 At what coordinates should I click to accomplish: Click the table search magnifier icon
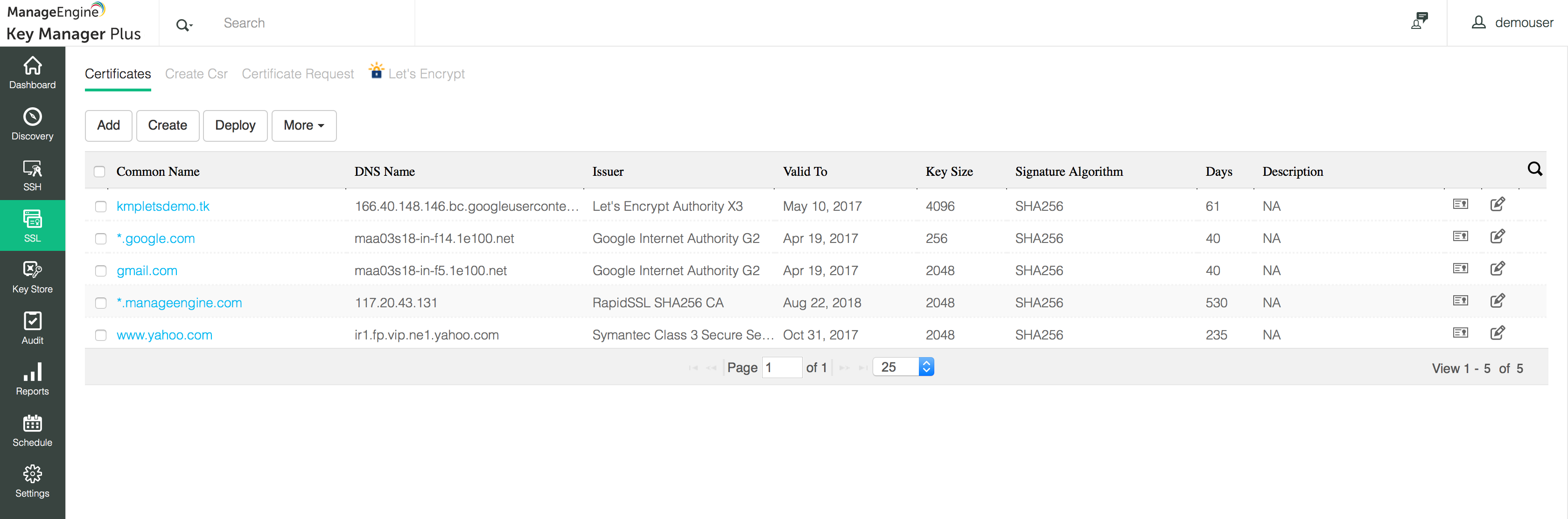(x=1534, y=169)
